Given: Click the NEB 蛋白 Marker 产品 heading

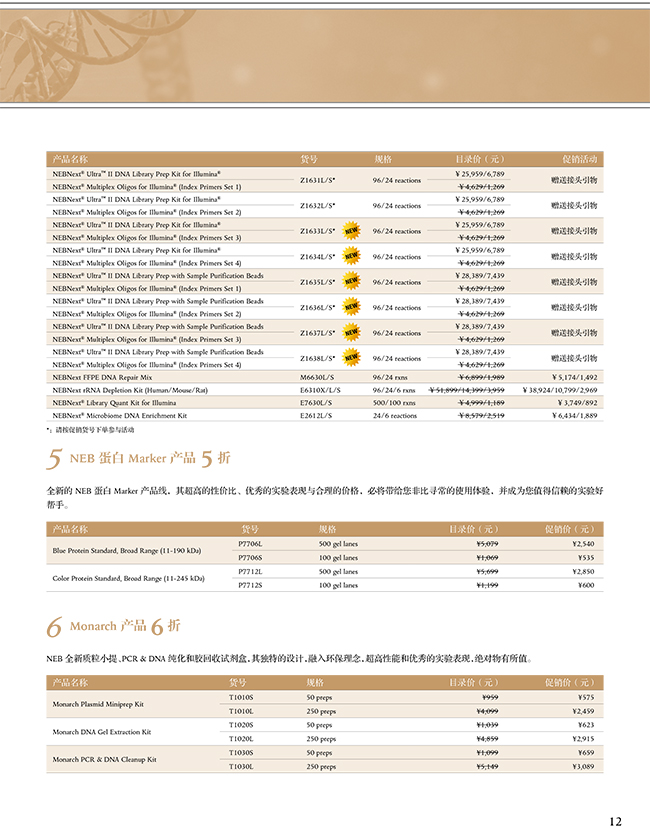Looking at the screenshot, I should 132,459.
